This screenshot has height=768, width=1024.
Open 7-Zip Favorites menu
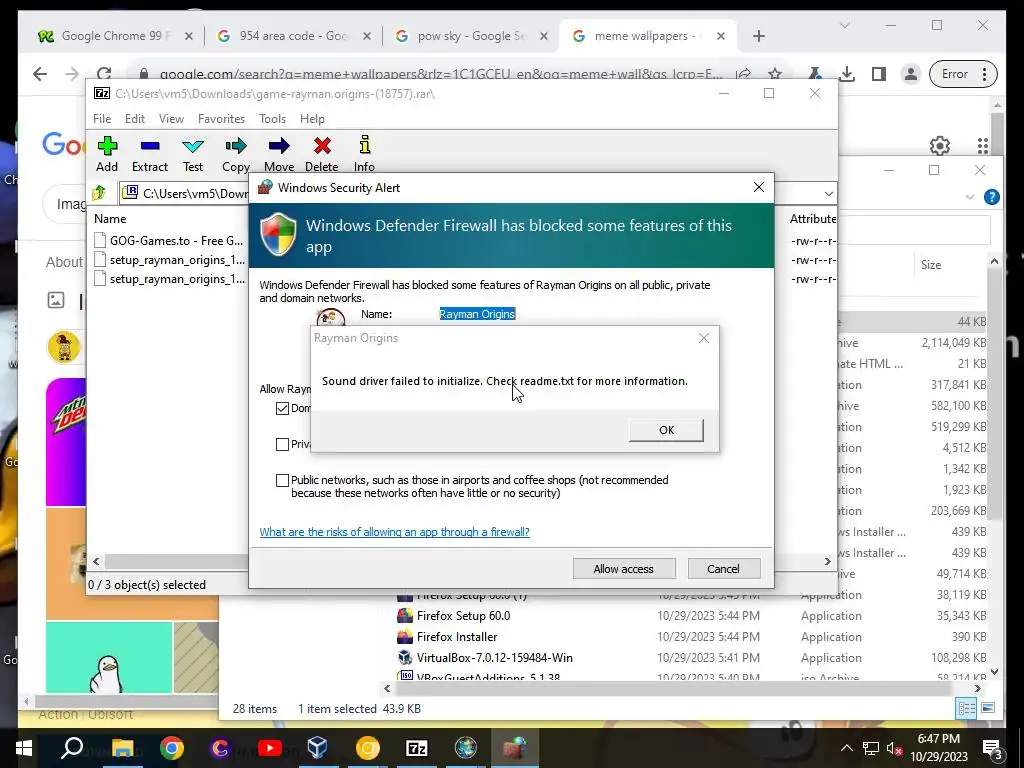pyautogui.click(x=221, y=119)
